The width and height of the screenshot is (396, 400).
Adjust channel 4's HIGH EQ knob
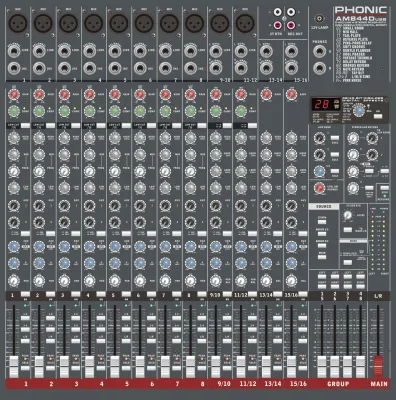[89, 138]
